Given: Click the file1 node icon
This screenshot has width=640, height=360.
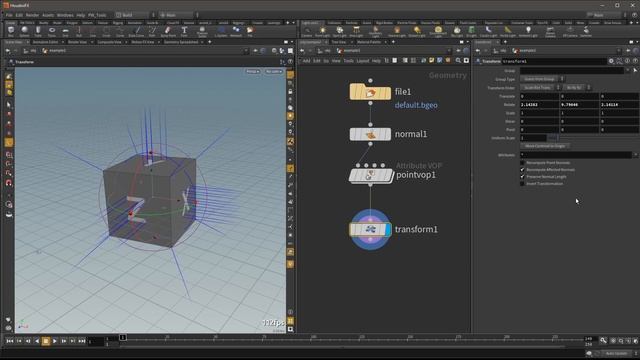Looking at the screenshot, I should click(x=370, y=92).
